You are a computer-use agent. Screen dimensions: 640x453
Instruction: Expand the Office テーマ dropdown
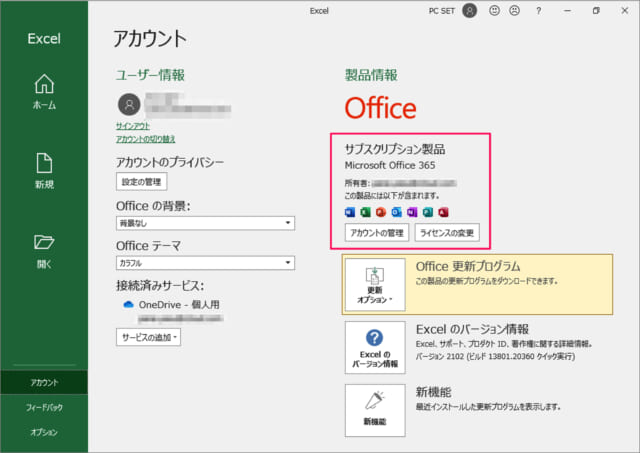click(205, 262)
